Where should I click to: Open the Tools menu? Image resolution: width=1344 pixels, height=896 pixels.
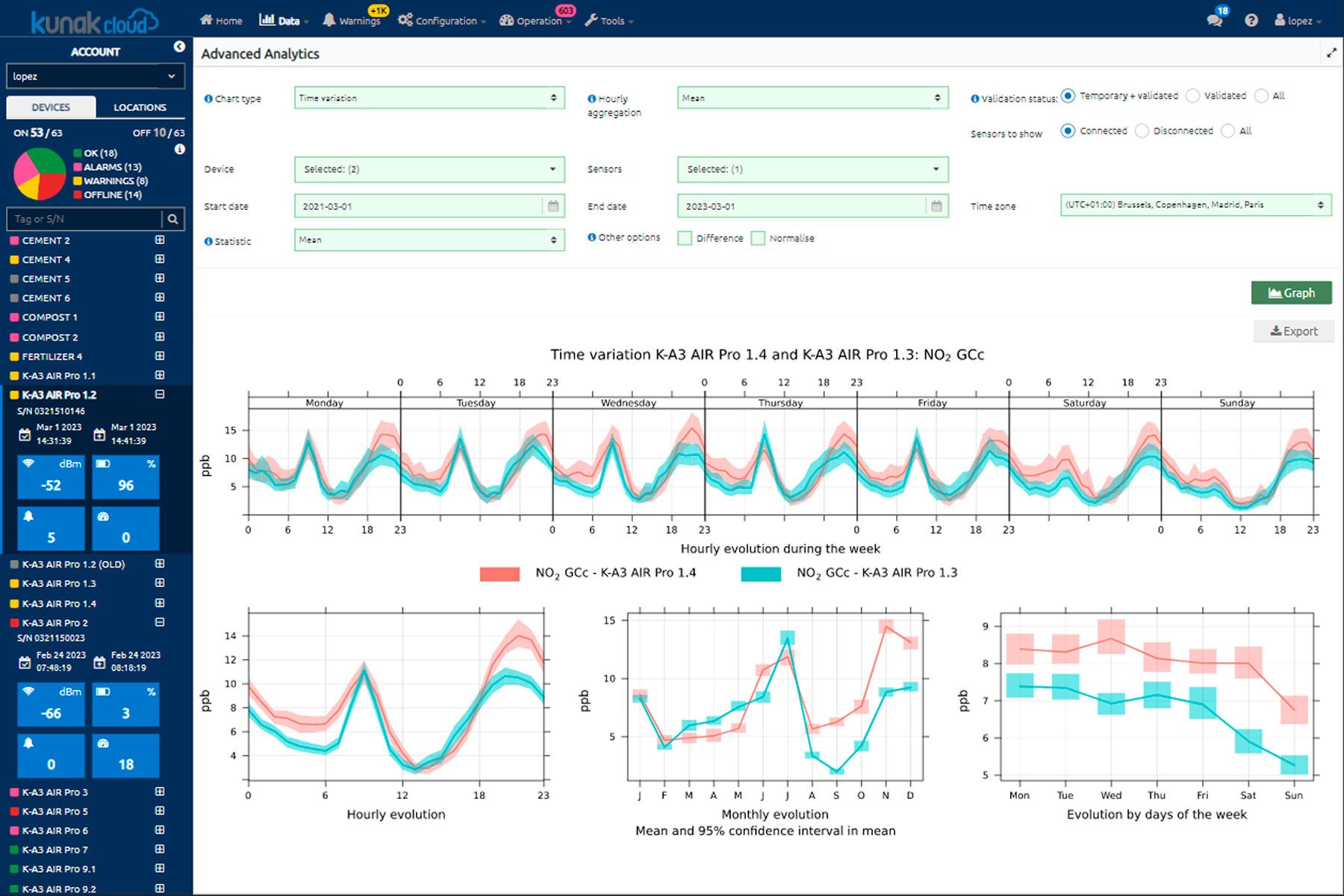[x=609, y=21]
